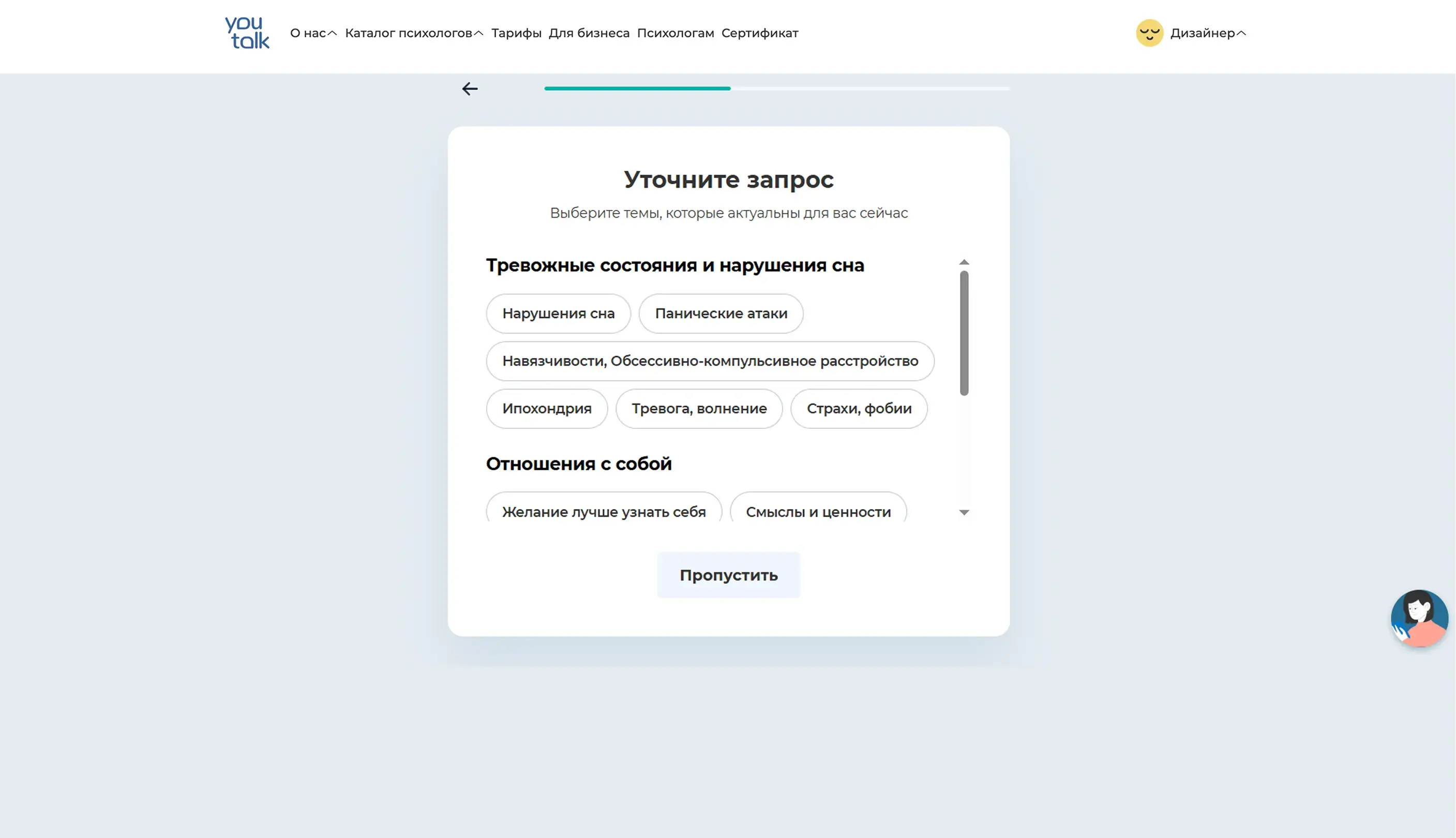This screenshot has width=1456, height=838.
Task: Open the support chat widget
Action: click(1419, 618)
